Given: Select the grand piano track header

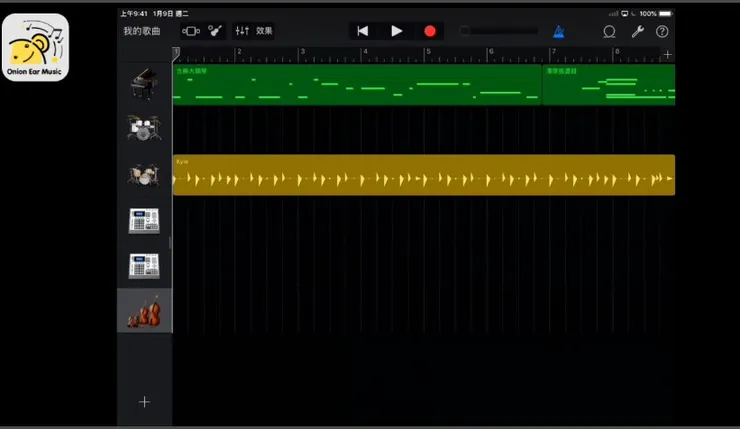Looking at the screenshot, I should coord(144,84).
